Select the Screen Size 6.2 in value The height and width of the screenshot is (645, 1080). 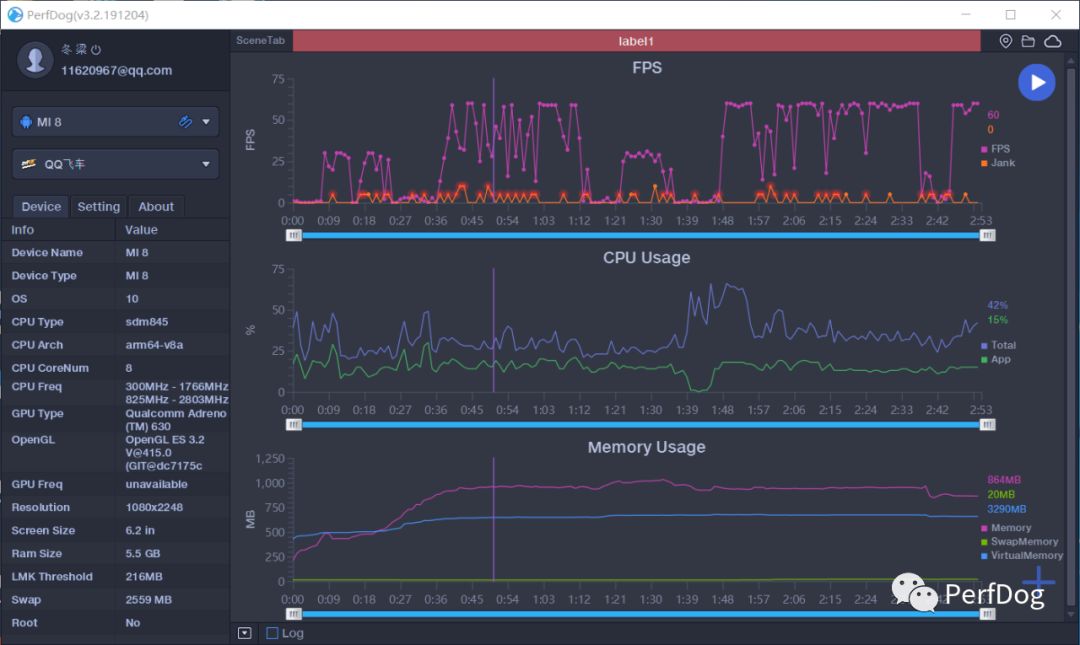coord(140,531)
